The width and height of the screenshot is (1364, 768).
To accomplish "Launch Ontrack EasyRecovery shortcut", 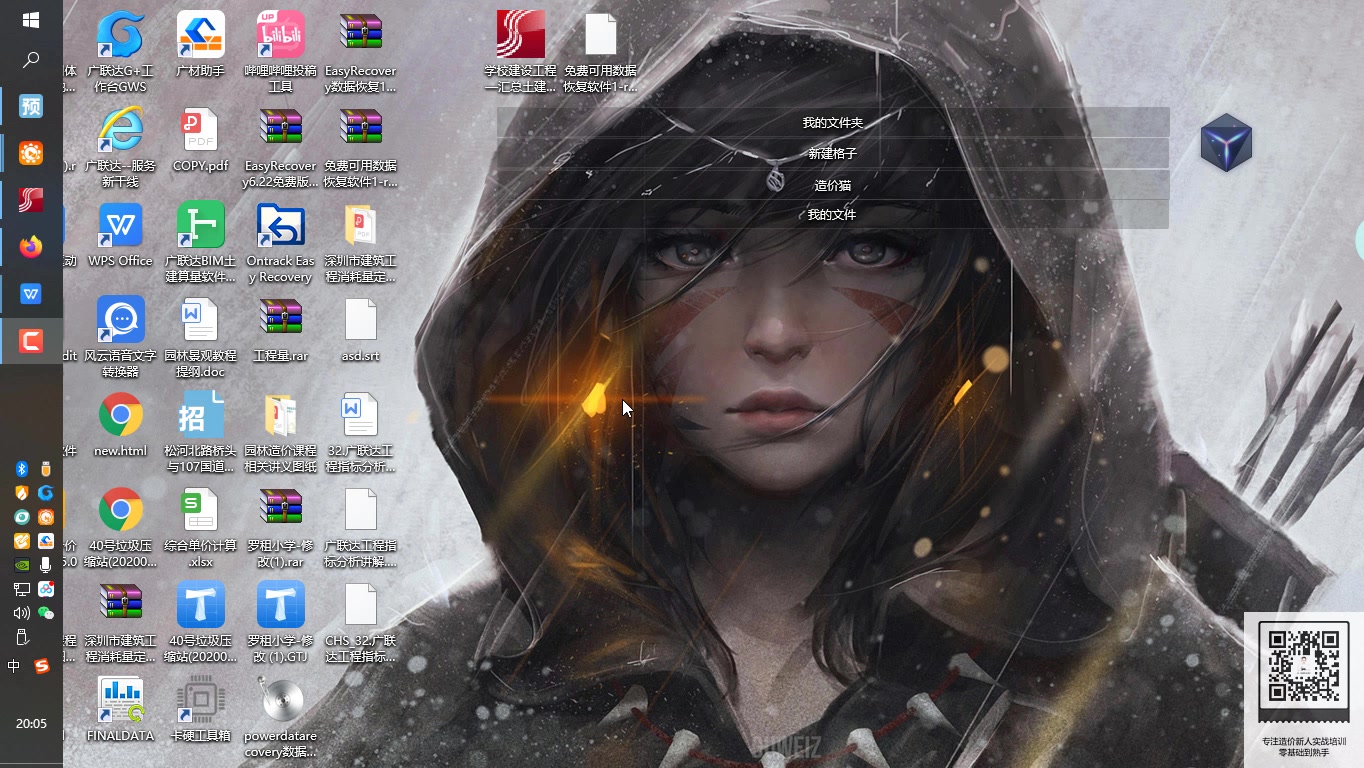I will pos(281,242).
